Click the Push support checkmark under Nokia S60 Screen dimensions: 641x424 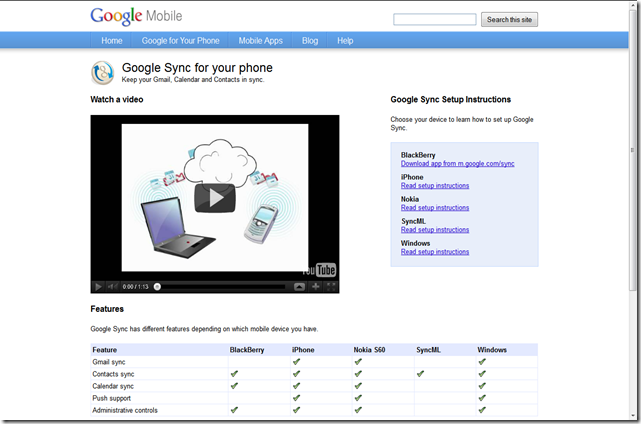pos(358,397)
